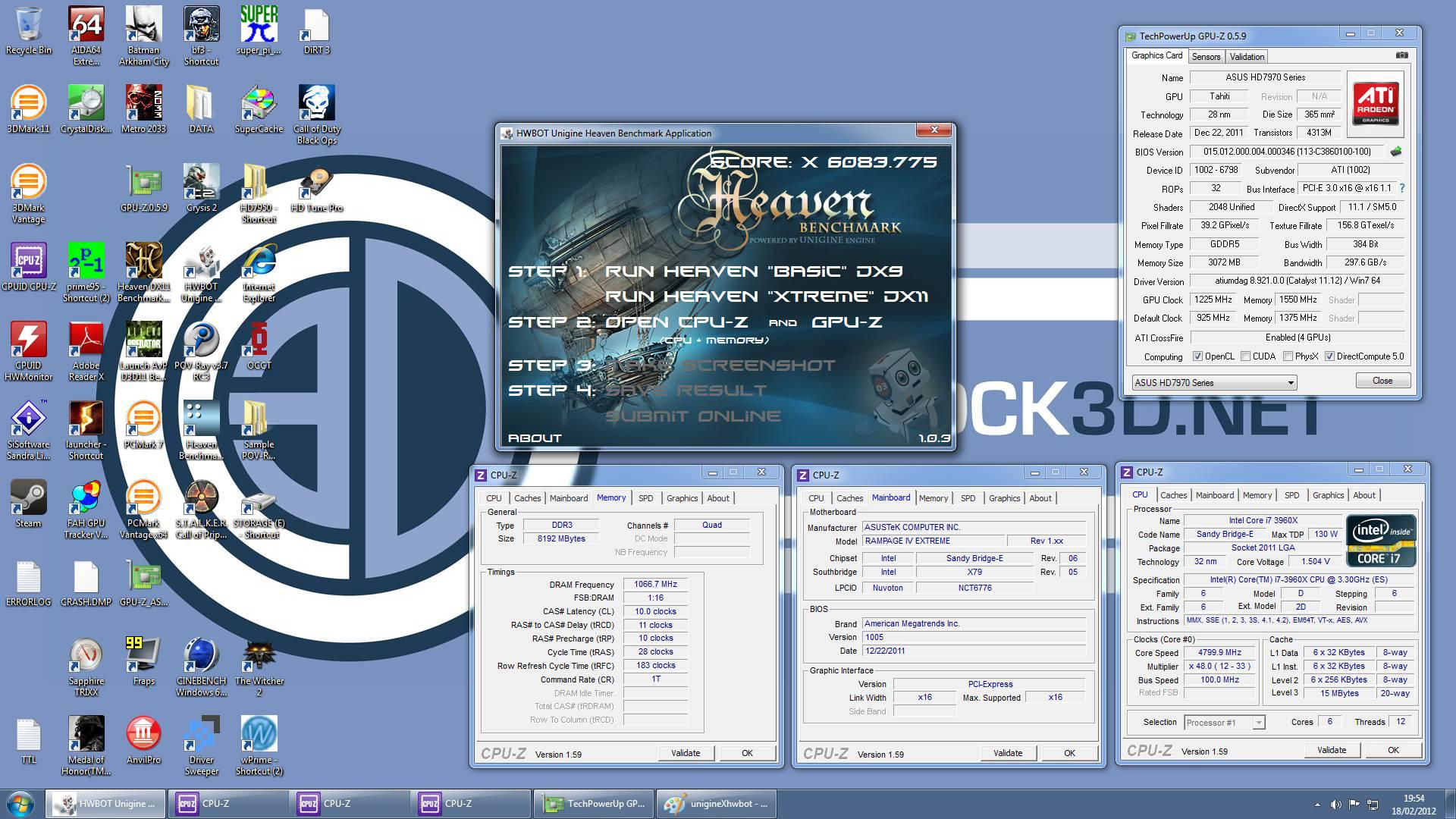Click ABOUT in Heaven Benchmark app
This screenshot has width=1456, height=819.
(535, 438)
